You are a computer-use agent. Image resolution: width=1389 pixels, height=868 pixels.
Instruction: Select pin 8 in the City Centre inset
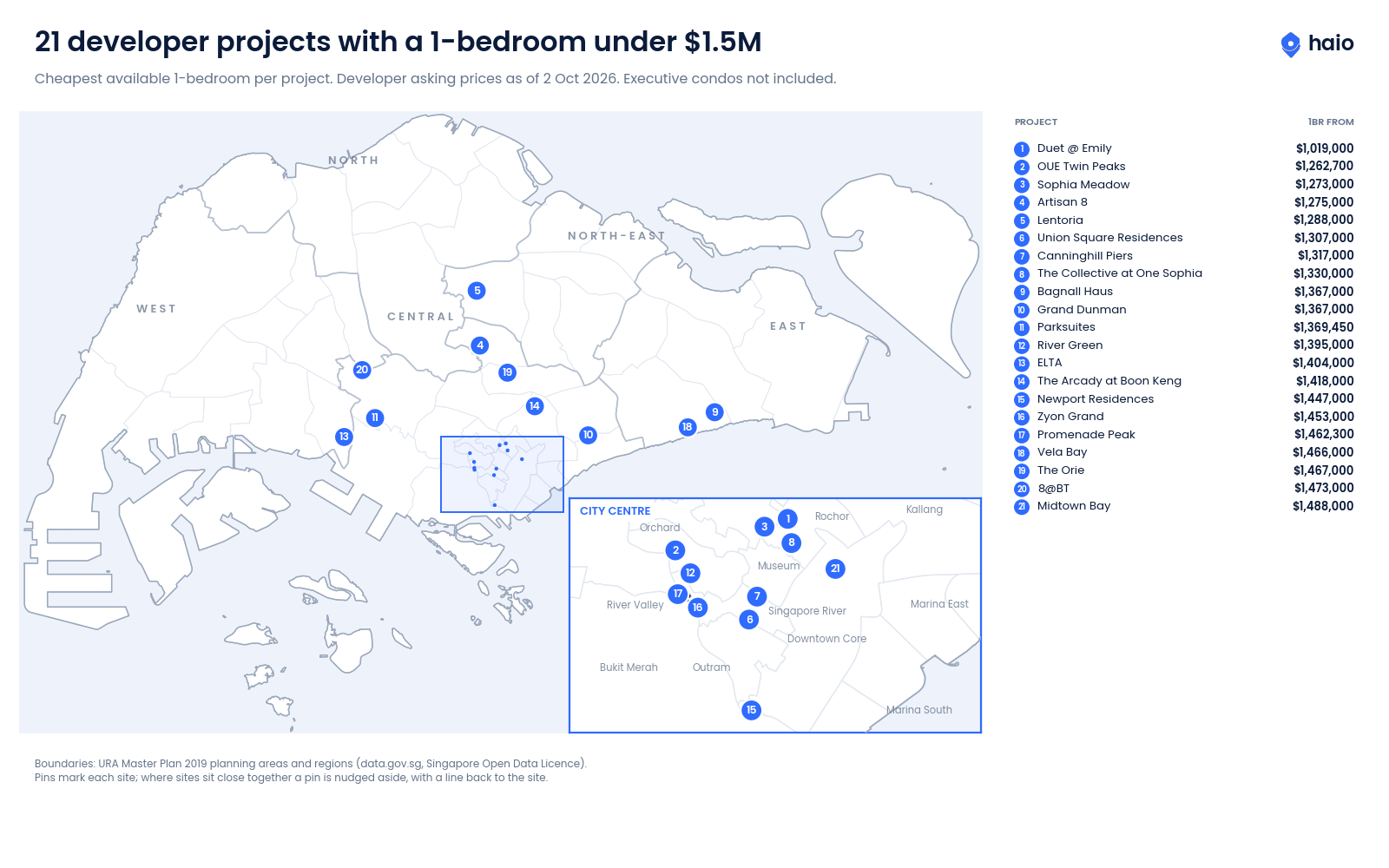[792, 542]
